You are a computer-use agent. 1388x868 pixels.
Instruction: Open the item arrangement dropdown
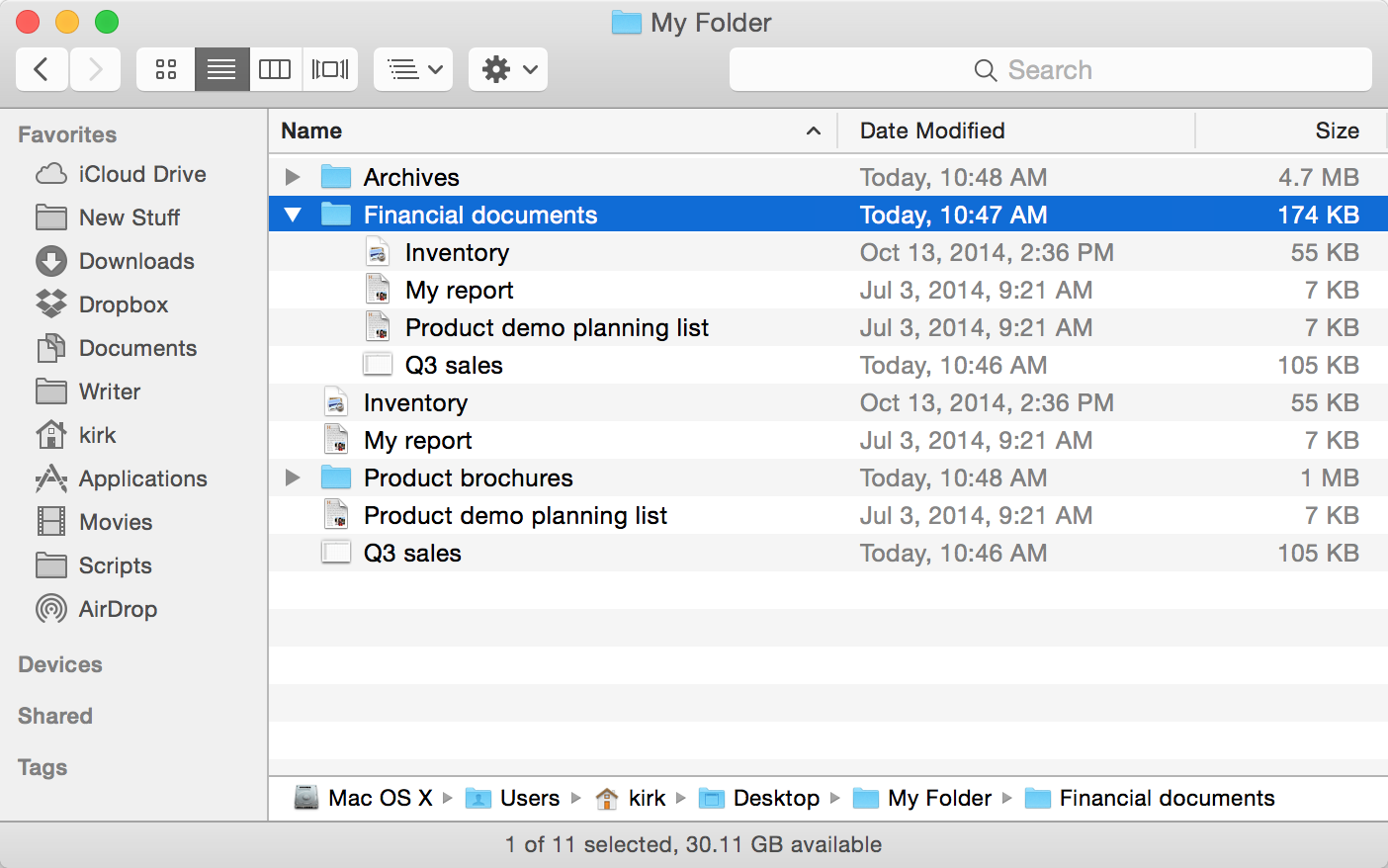tap(413, 69)
